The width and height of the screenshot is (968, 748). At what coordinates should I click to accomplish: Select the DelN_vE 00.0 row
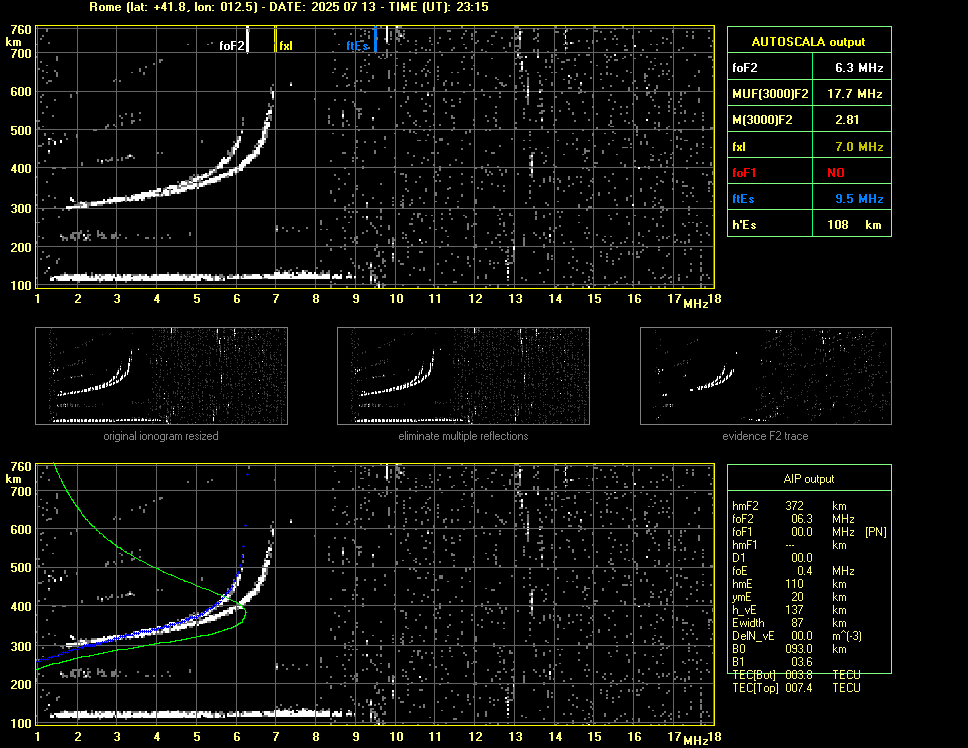coord(797,636)
